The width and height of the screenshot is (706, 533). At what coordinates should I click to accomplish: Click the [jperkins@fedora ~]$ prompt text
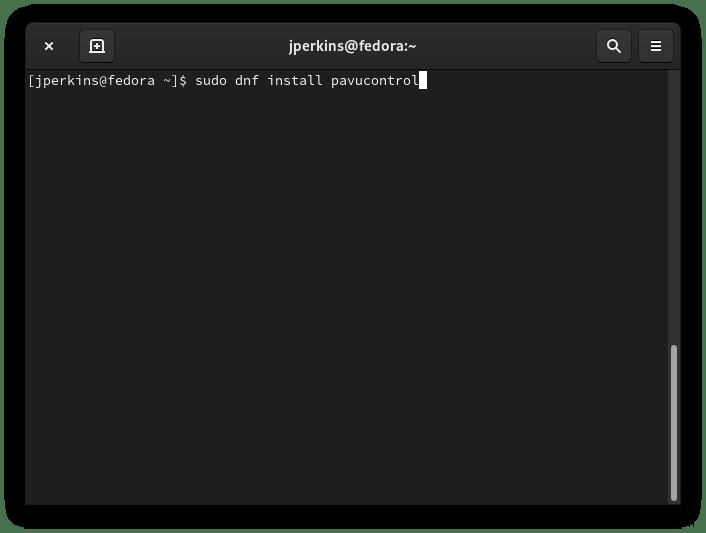coord(107,81)
